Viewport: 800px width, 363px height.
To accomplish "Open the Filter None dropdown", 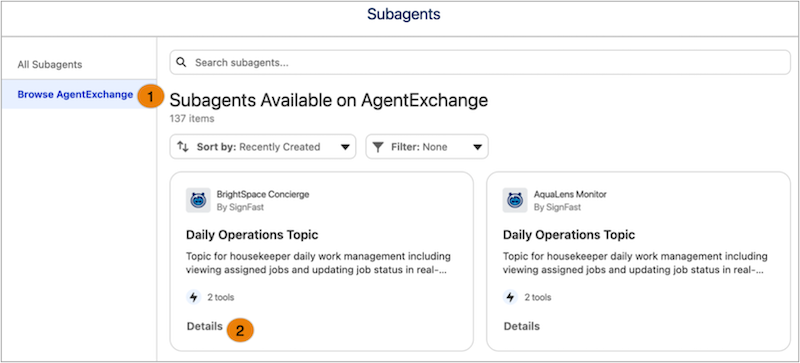I will click(427, 147).
